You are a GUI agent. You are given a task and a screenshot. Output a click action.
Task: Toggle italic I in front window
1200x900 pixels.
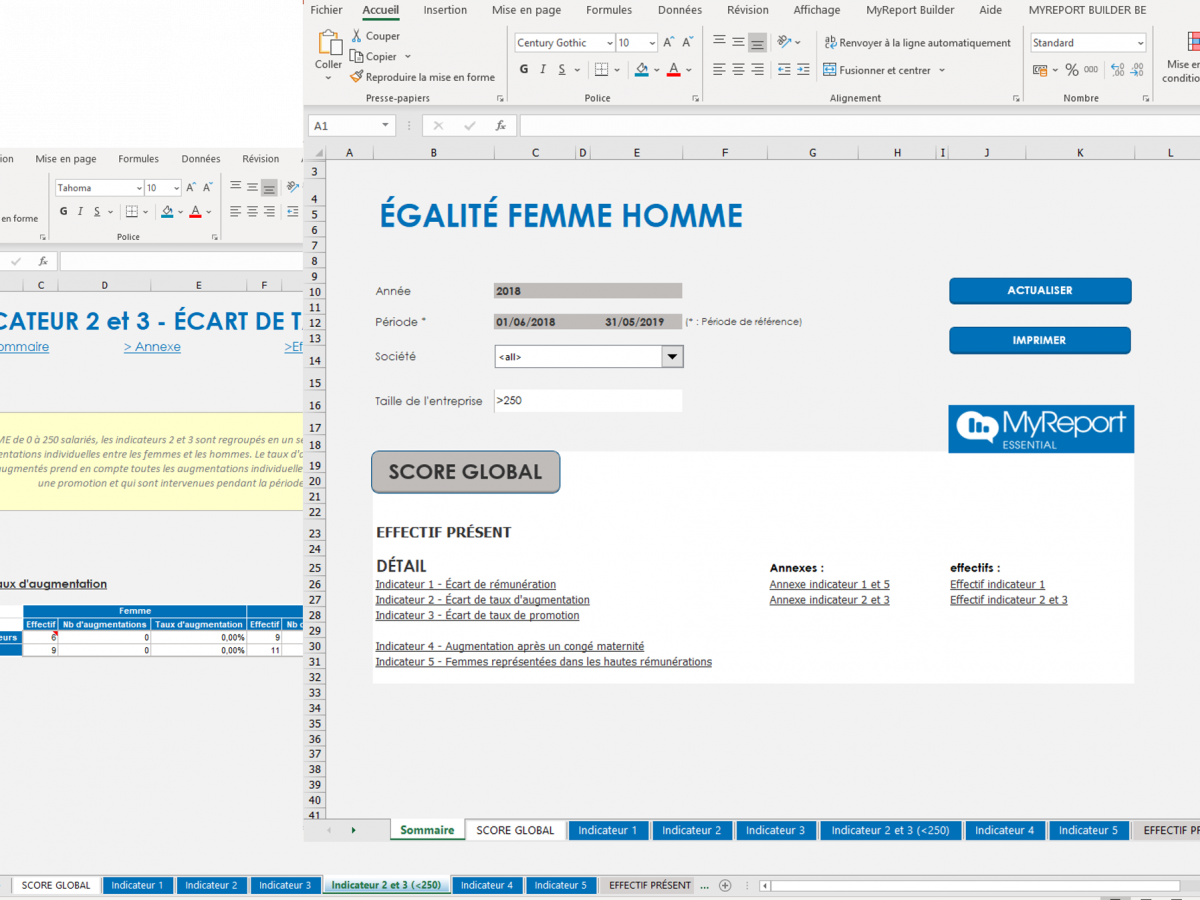(x=543, y=70)
